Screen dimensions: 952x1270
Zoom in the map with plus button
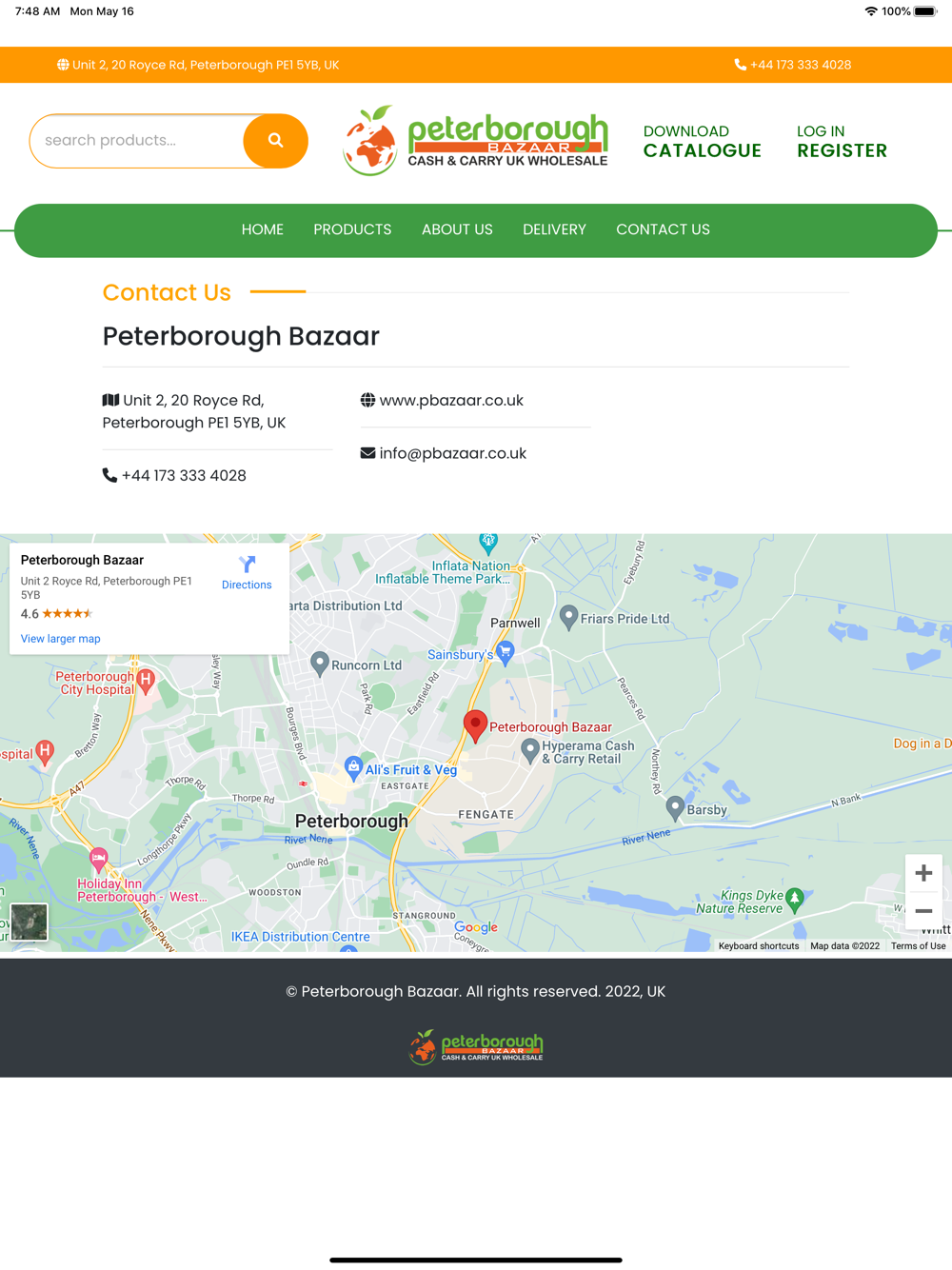pyautogui.click(x=923, y=873)
